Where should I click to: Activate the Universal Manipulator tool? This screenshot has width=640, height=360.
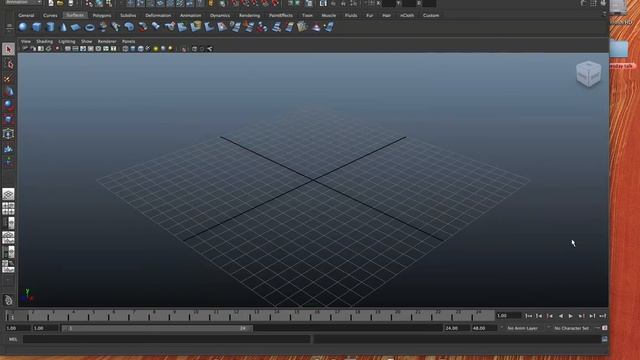(x=9, y=133)
